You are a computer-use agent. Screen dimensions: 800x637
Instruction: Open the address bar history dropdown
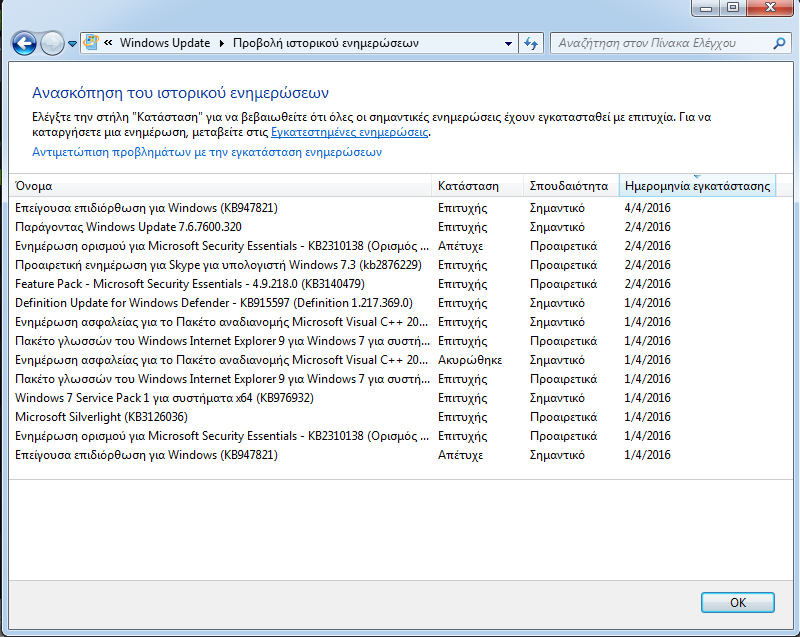(507, 43)
